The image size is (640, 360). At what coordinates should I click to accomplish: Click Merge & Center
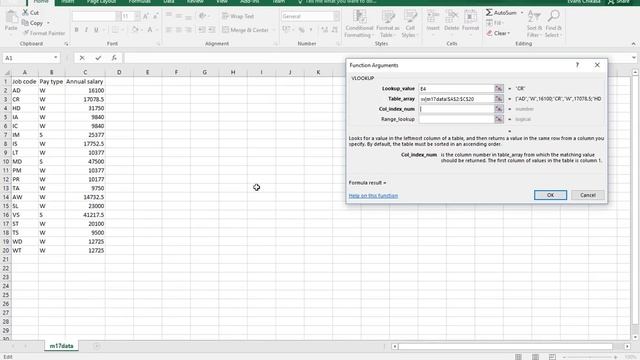click(245, 30)
